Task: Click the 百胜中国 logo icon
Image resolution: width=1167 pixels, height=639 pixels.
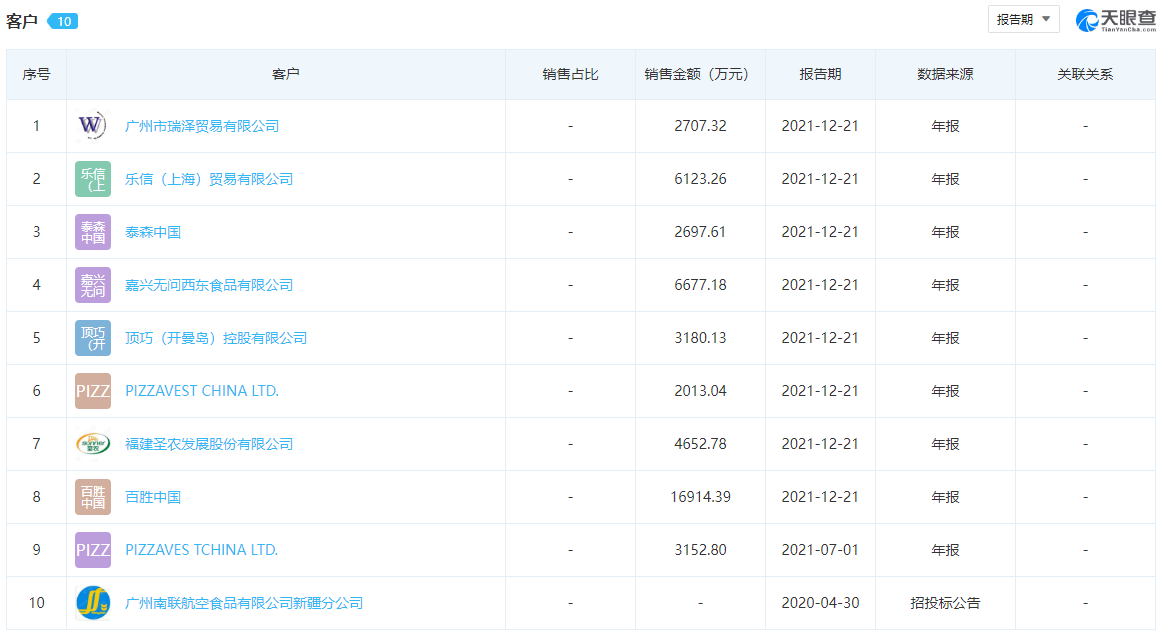Action: 92,497
